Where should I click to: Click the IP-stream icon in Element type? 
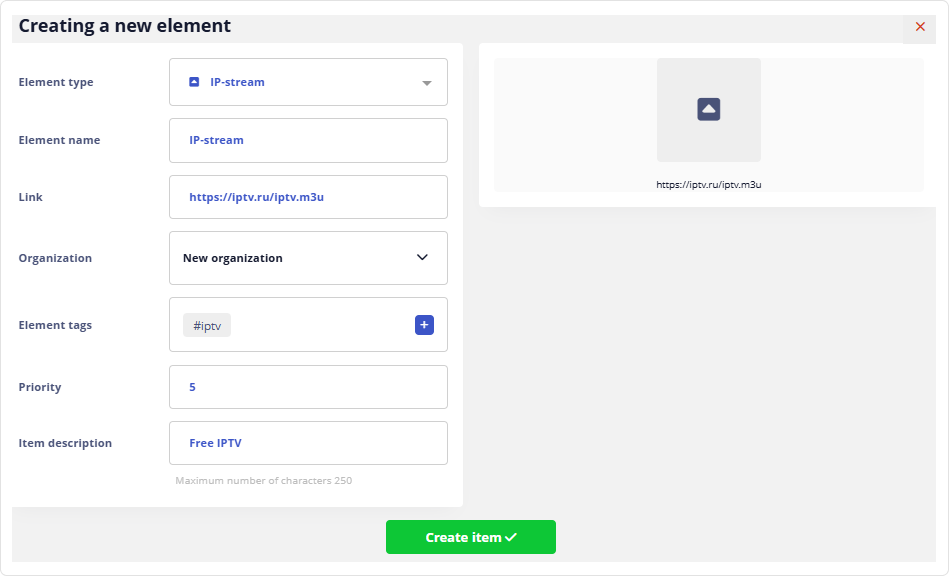point(194,82)
